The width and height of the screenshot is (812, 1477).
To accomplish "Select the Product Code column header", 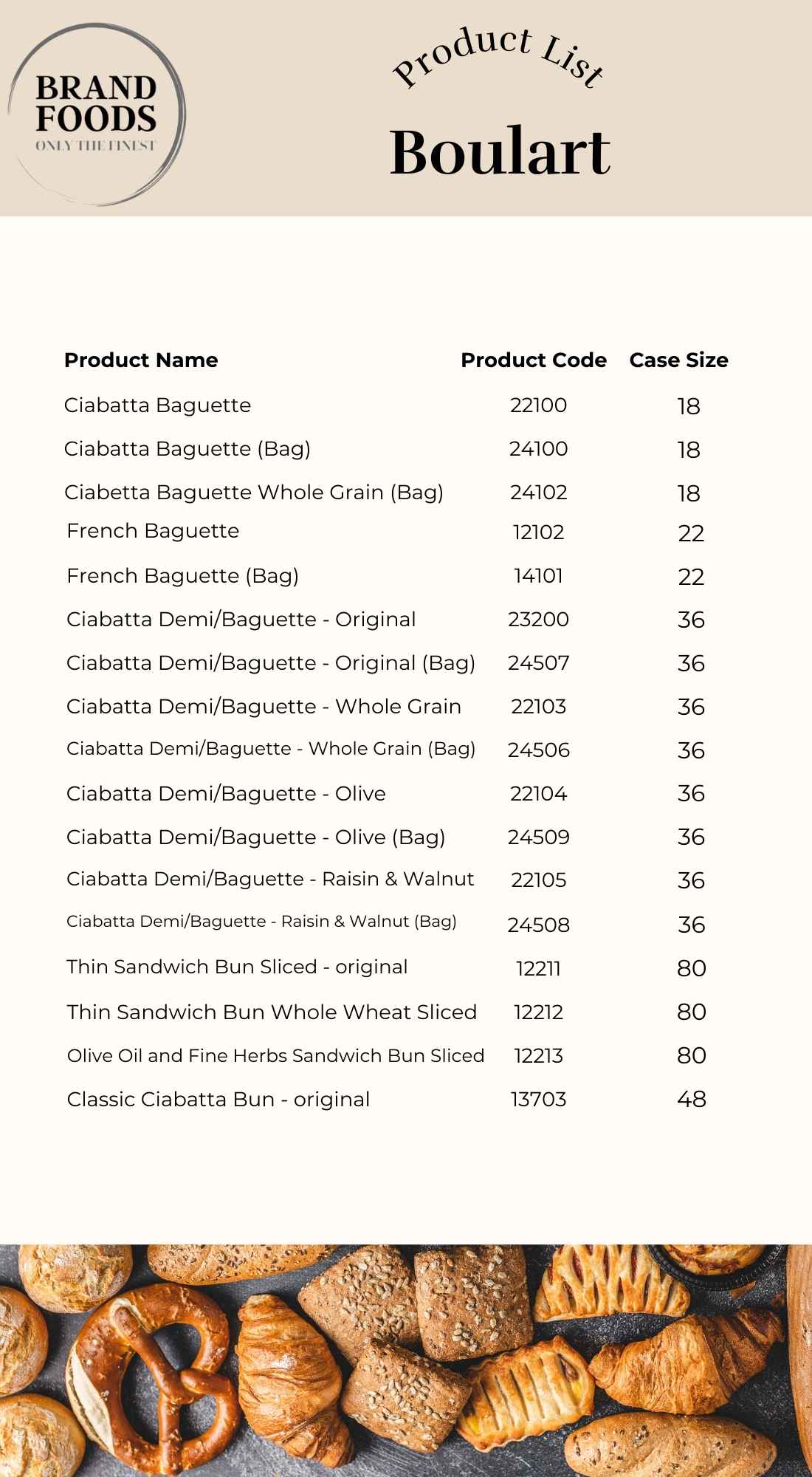I will pyautogui.click(x=534, y=360).
